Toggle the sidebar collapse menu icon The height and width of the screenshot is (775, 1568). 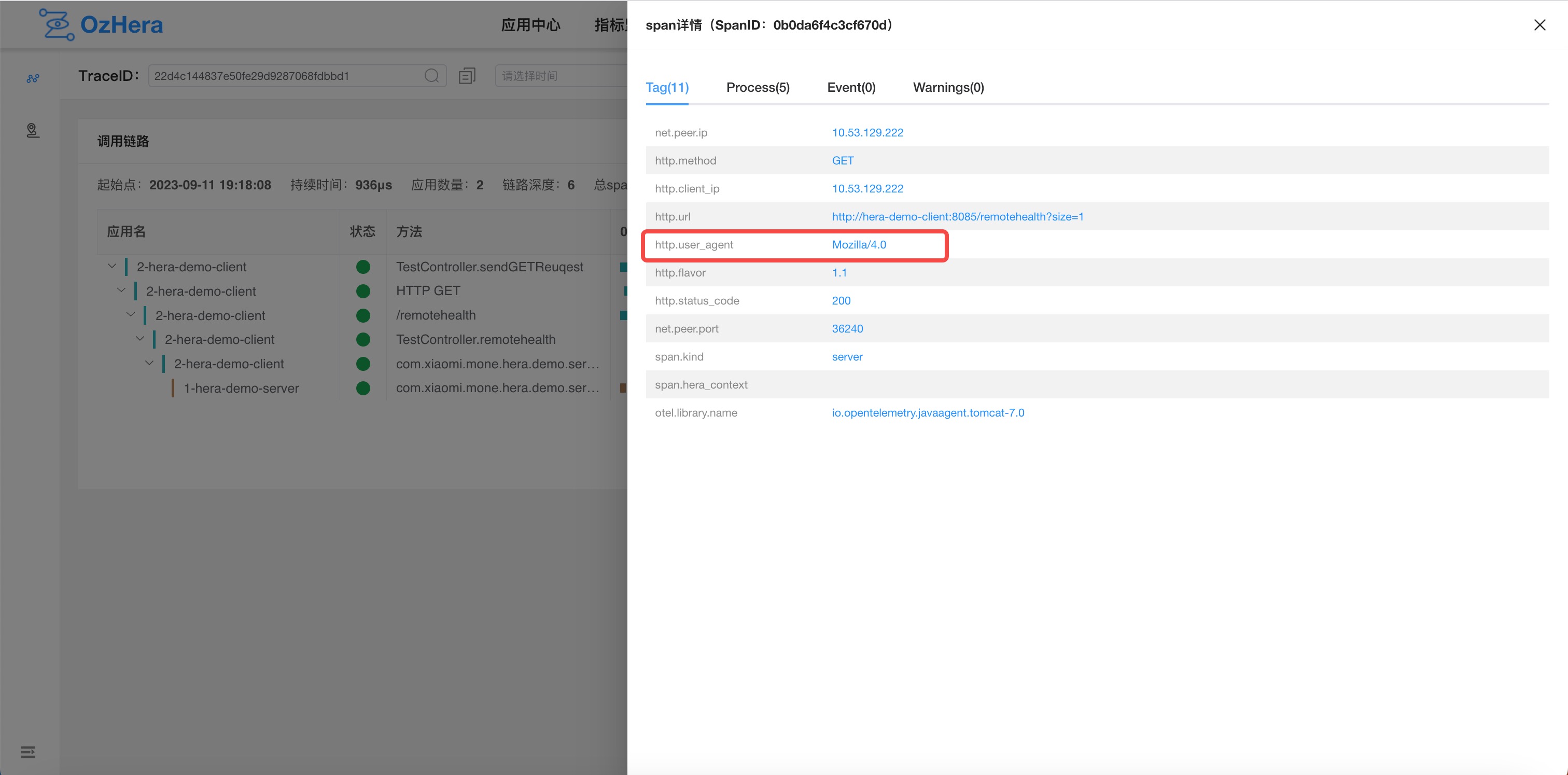[28, 752]
